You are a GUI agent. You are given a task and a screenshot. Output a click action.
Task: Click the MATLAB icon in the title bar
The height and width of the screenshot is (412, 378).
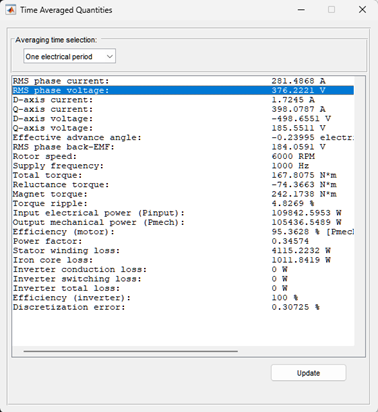(x=11, y=10)
